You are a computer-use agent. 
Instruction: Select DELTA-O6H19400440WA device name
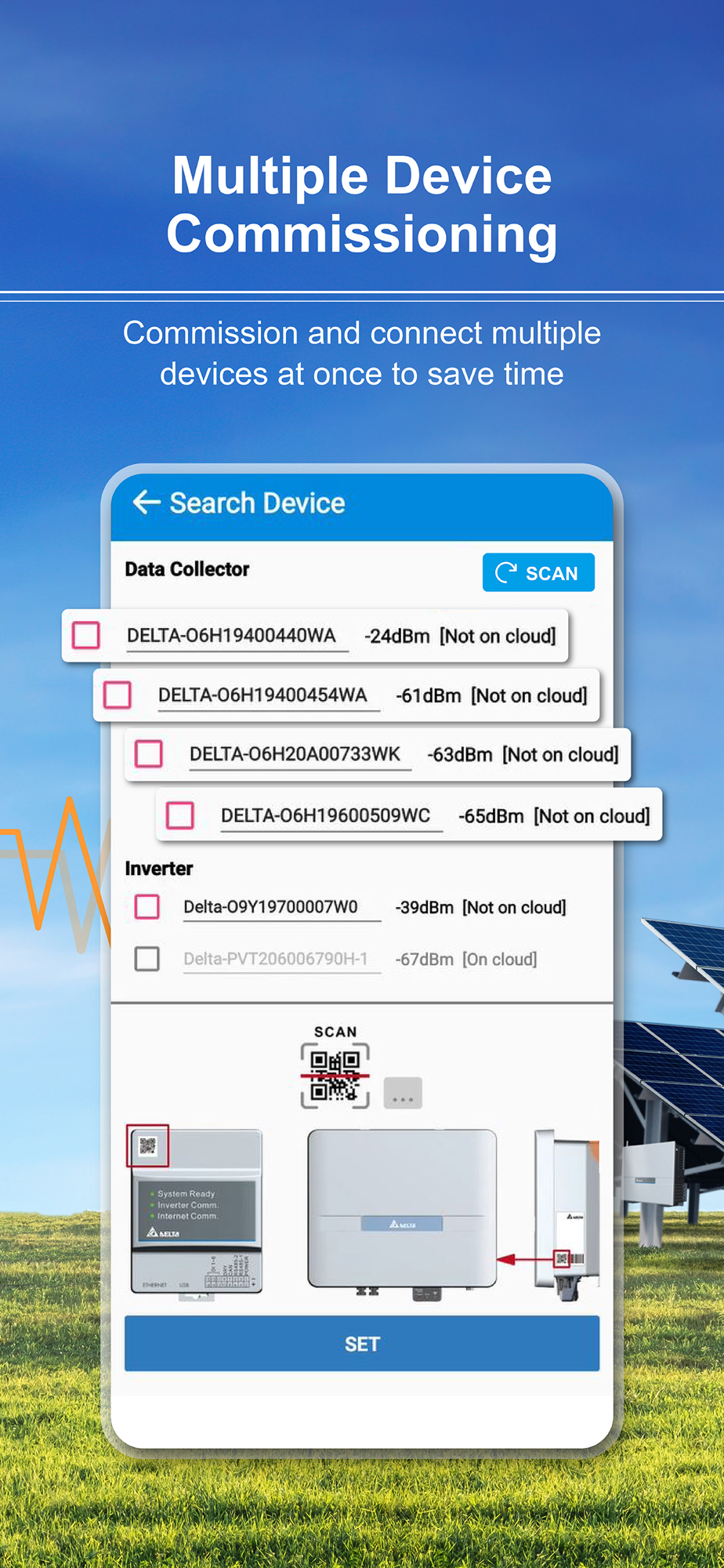tap(231, 636)
